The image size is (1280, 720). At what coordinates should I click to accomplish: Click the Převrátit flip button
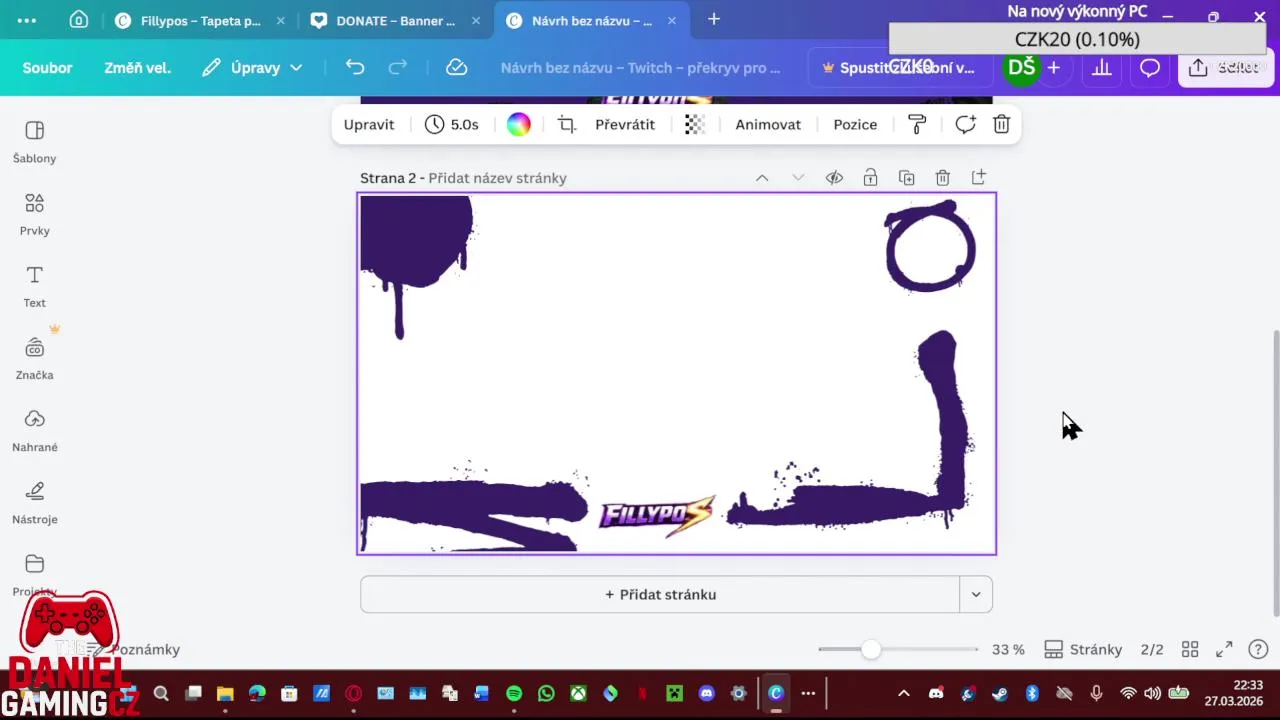pos(625,124)
